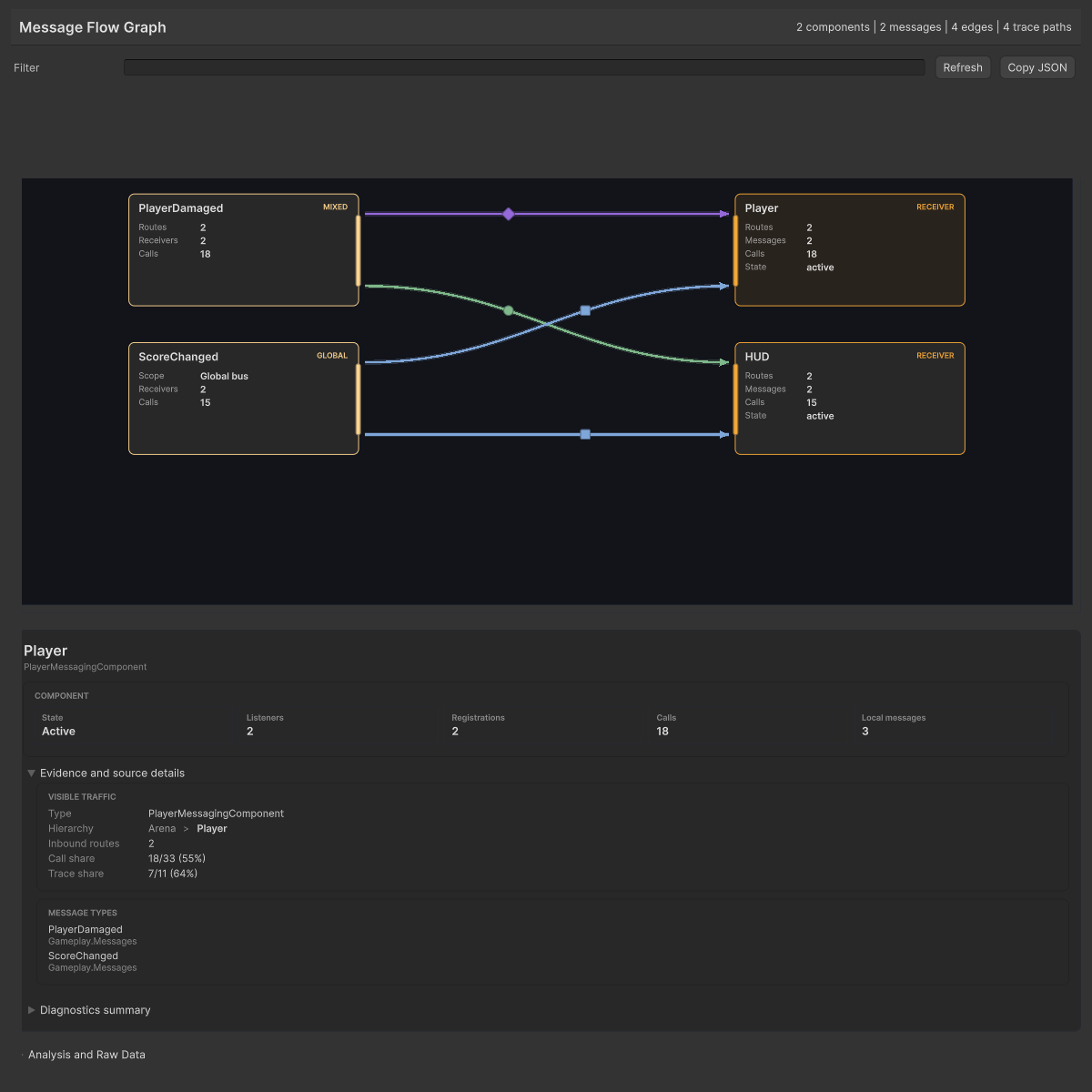This screenshot has height=1092, width=1092.
Task: Click the blue square marker on curved edge
Action: tap(585, 310)
